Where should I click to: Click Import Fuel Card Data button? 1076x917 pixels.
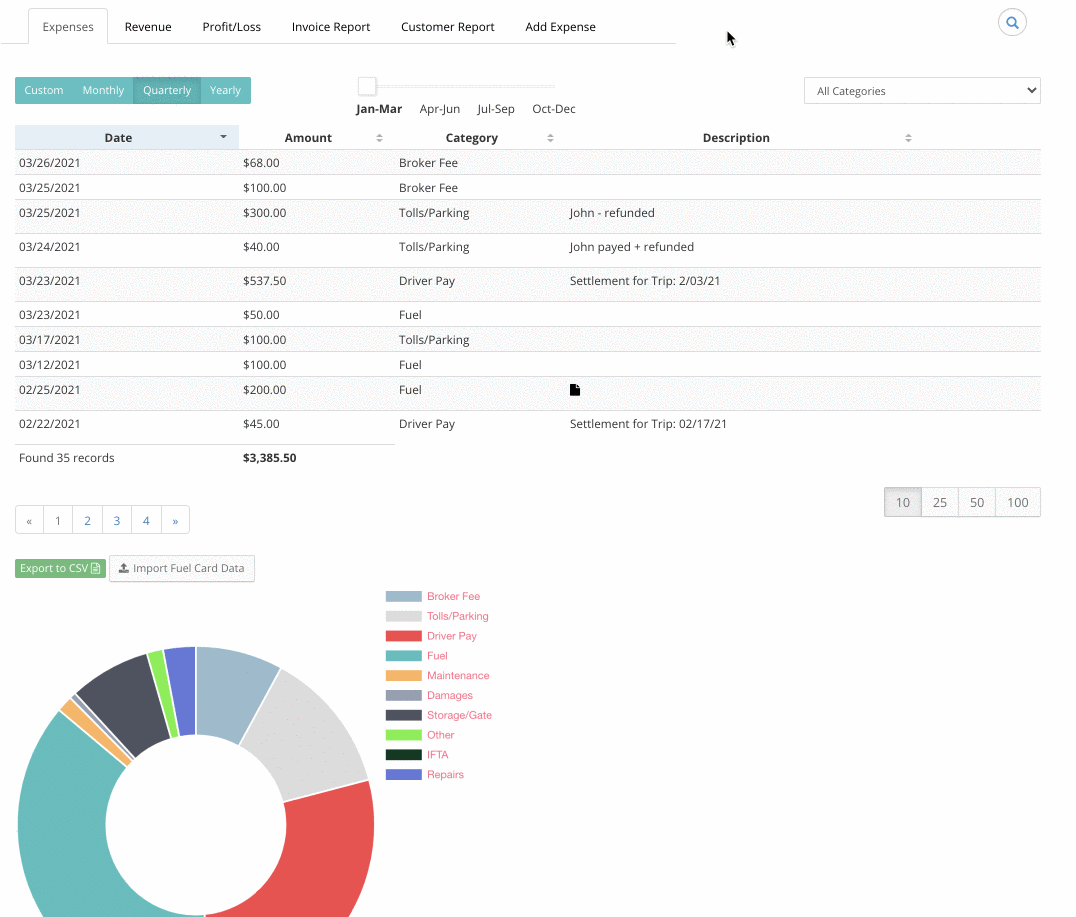[x=182, y=568]
